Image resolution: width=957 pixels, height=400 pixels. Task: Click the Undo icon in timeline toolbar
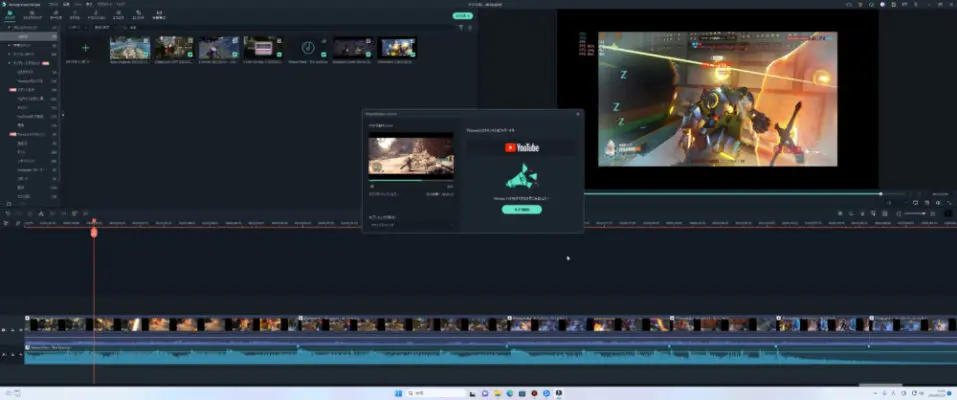(8, 213)
